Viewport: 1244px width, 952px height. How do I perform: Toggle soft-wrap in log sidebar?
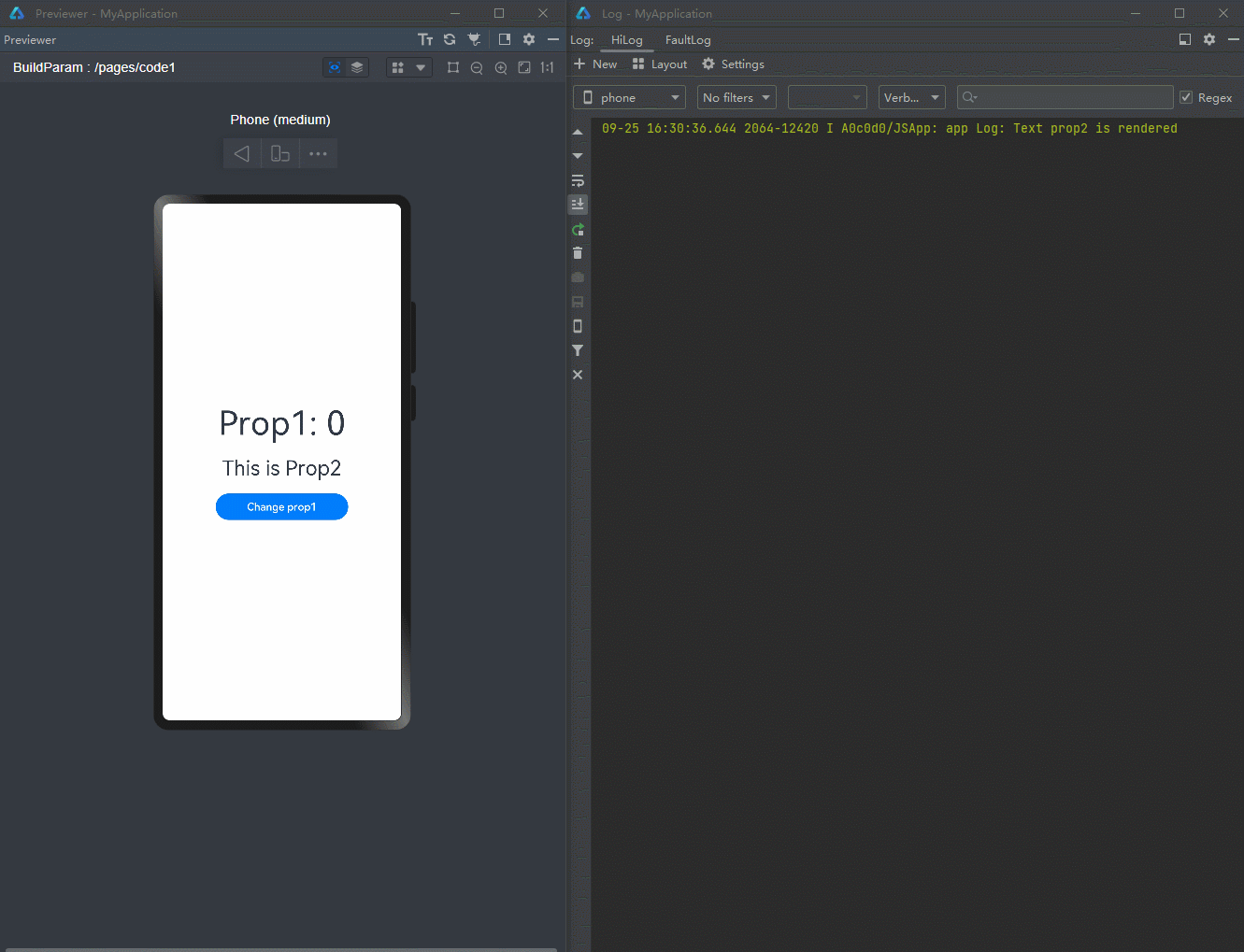pyautogui.click(x=578, y=180)
